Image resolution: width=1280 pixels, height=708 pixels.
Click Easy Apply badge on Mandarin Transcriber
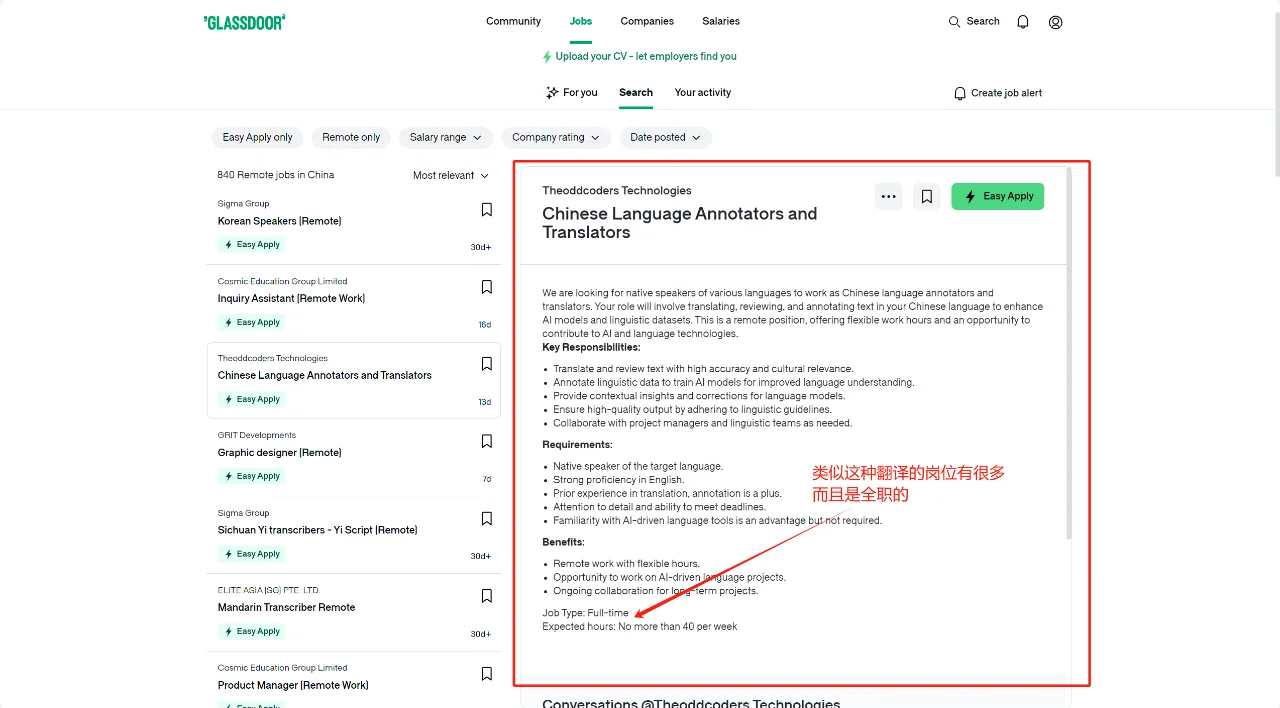coord(251,632)
